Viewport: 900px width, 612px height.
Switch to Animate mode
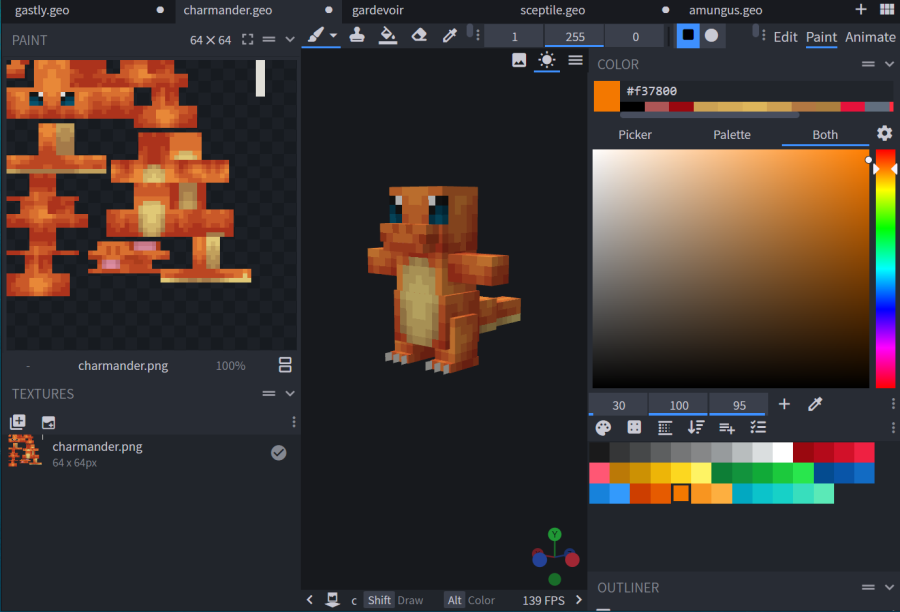870,37
